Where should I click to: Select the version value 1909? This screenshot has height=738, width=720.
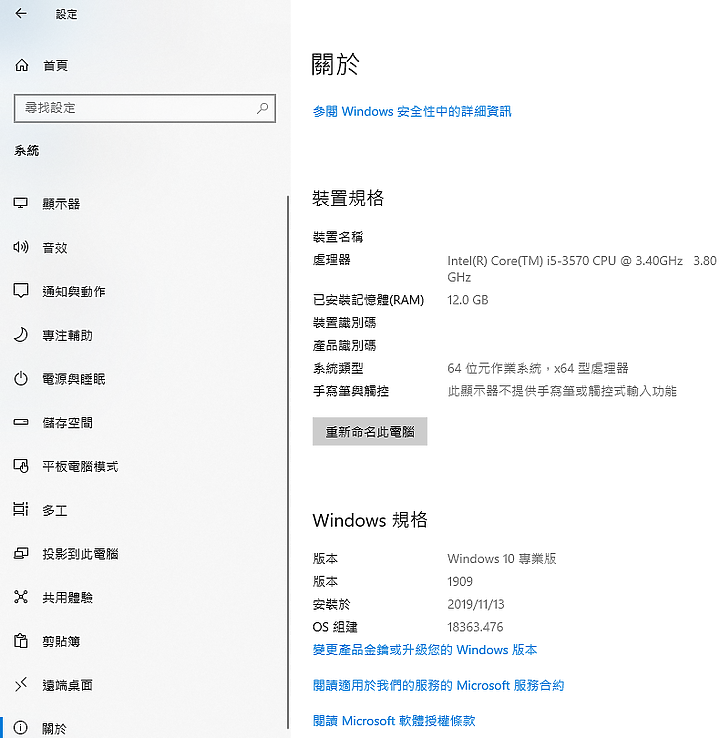pyautogui.click(x=460, y=581)
